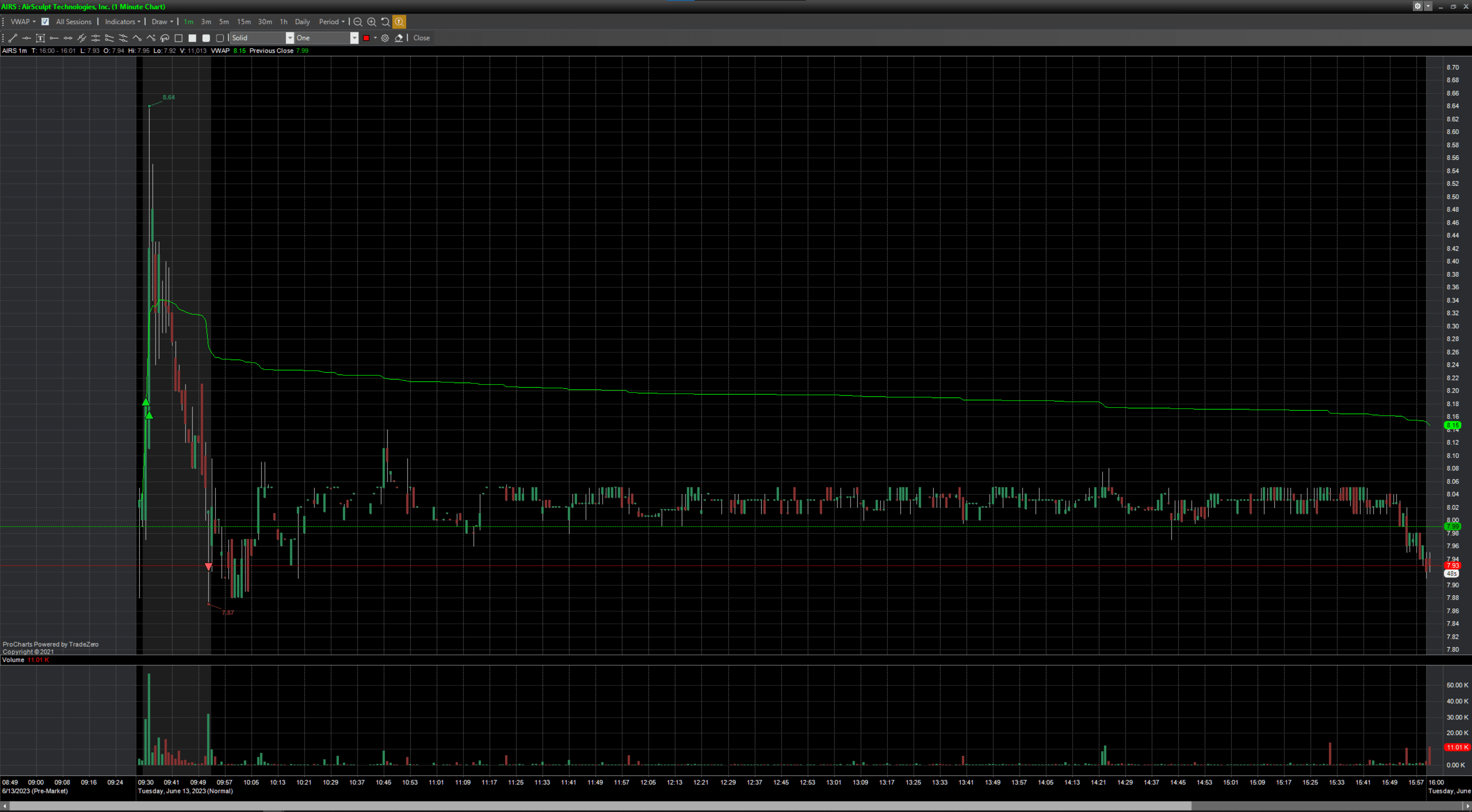Open drawing settings gear icon
The height and width of the screenshot is (812, 1472).
[x=385, y=38]
